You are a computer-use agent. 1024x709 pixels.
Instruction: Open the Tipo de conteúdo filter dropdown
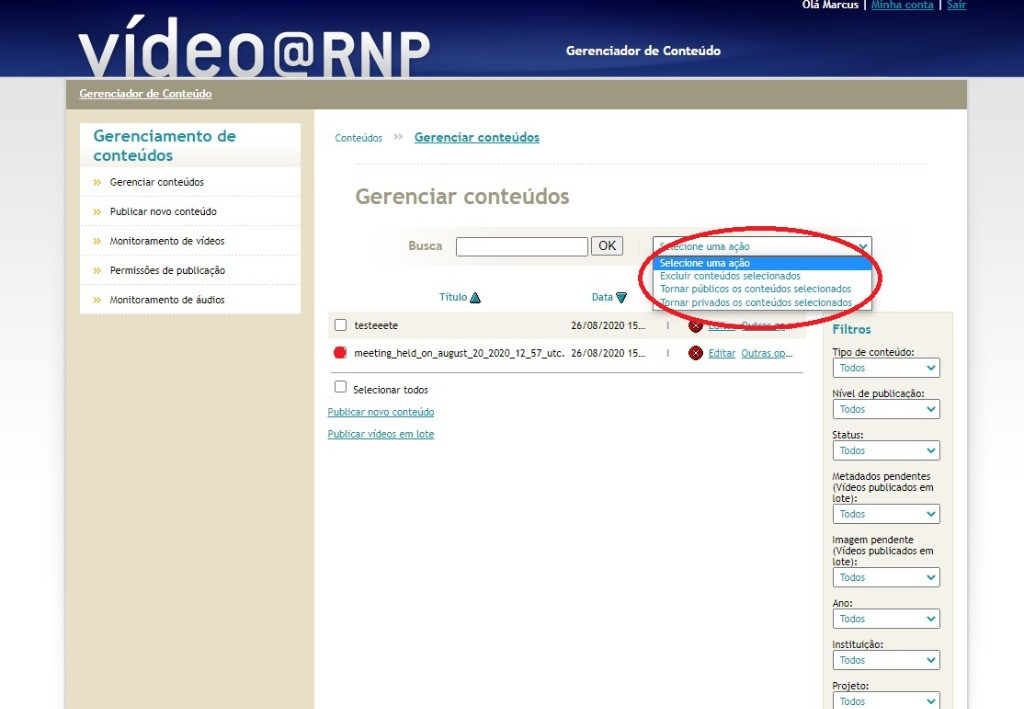[x=885, y=368]
